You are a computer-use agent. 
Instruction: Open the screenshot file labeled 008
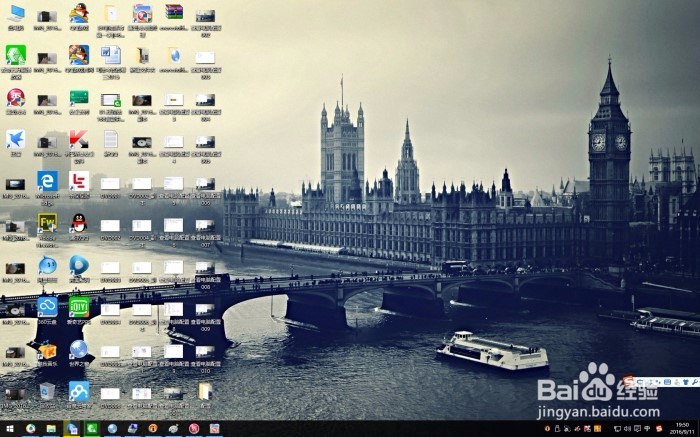point(205,268)
